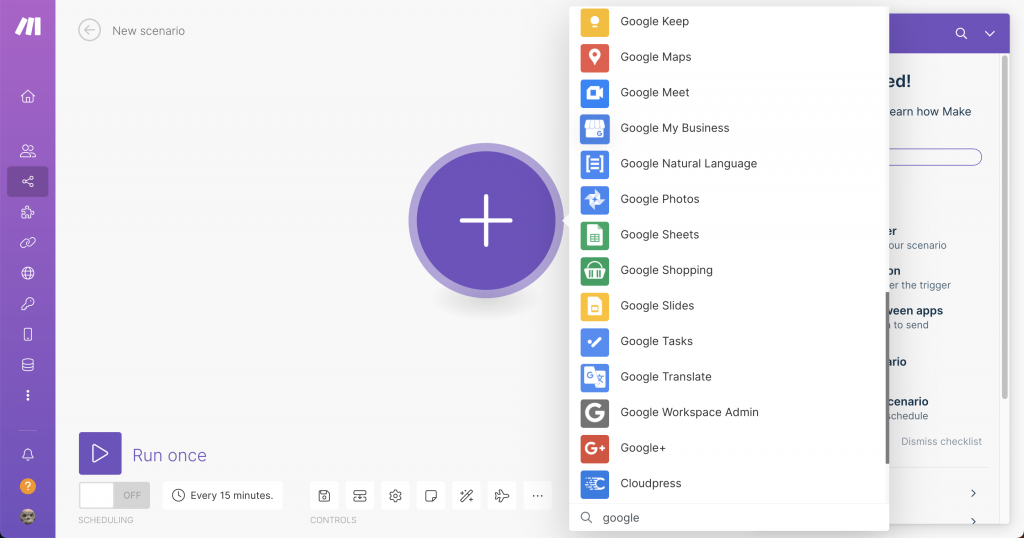
Task: Open the user profile avatar
Action: click(27, 516)
